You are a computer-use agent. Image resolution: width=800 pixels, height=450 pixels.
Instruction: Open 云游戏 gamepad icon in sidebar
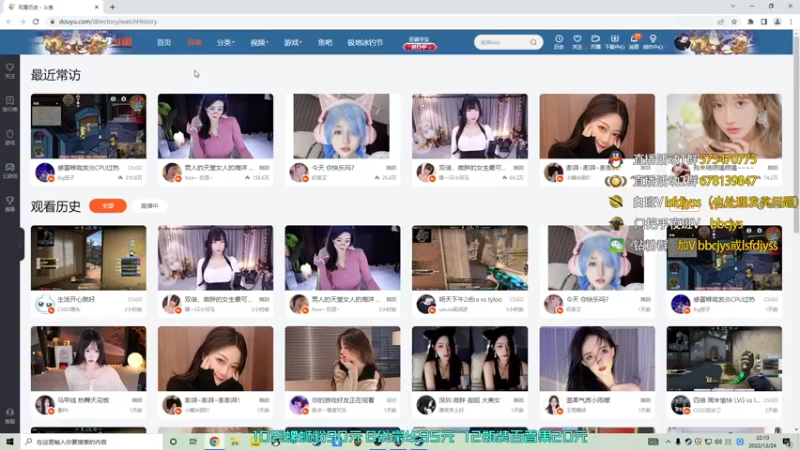pyautogui.click(x=10, y=170)
